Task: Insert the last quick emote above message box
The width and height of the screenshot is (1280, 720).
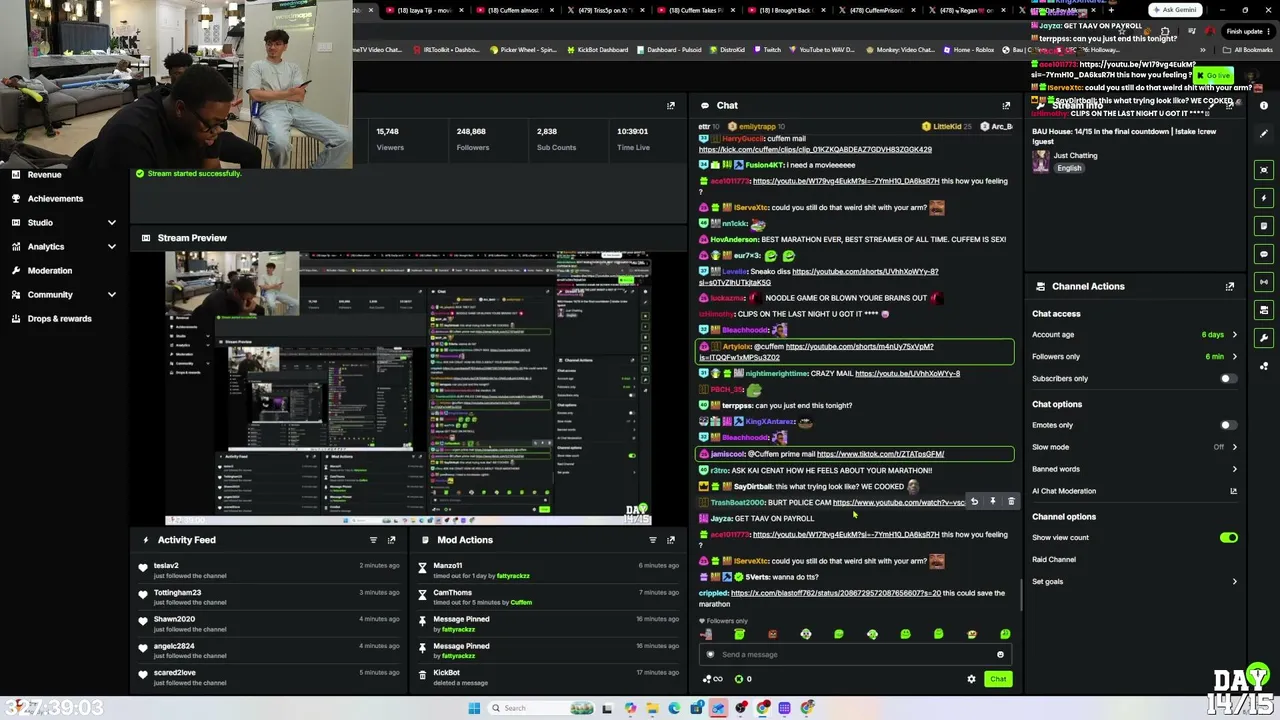Action: [x=1005, y=634]
